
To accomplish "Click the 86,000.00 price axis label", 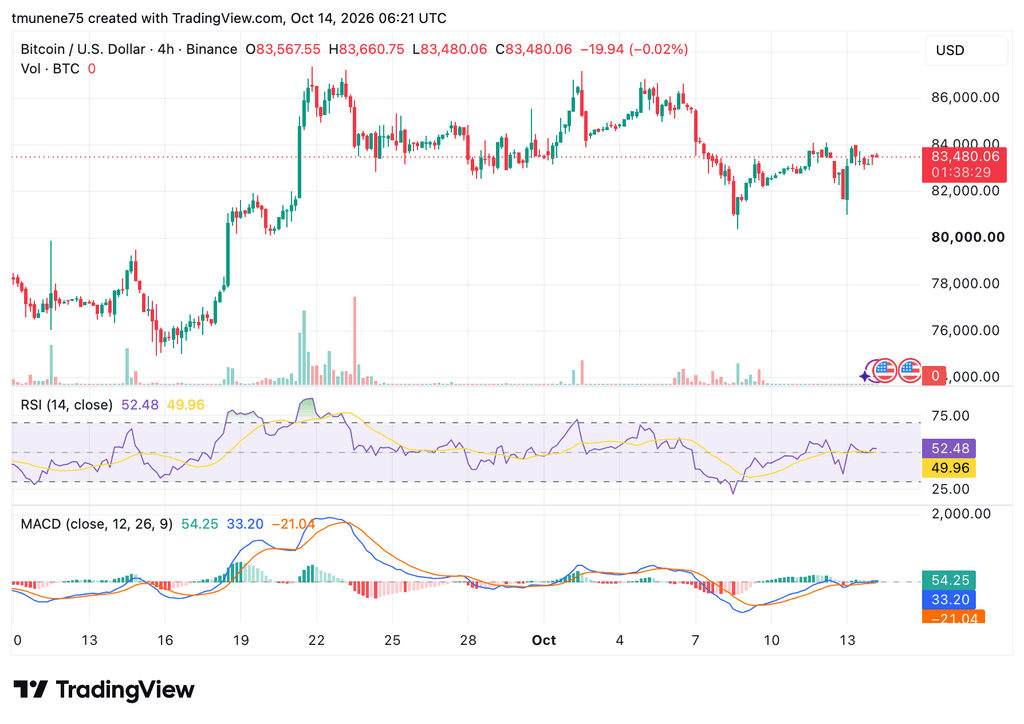I will click(x=965, y=98).
